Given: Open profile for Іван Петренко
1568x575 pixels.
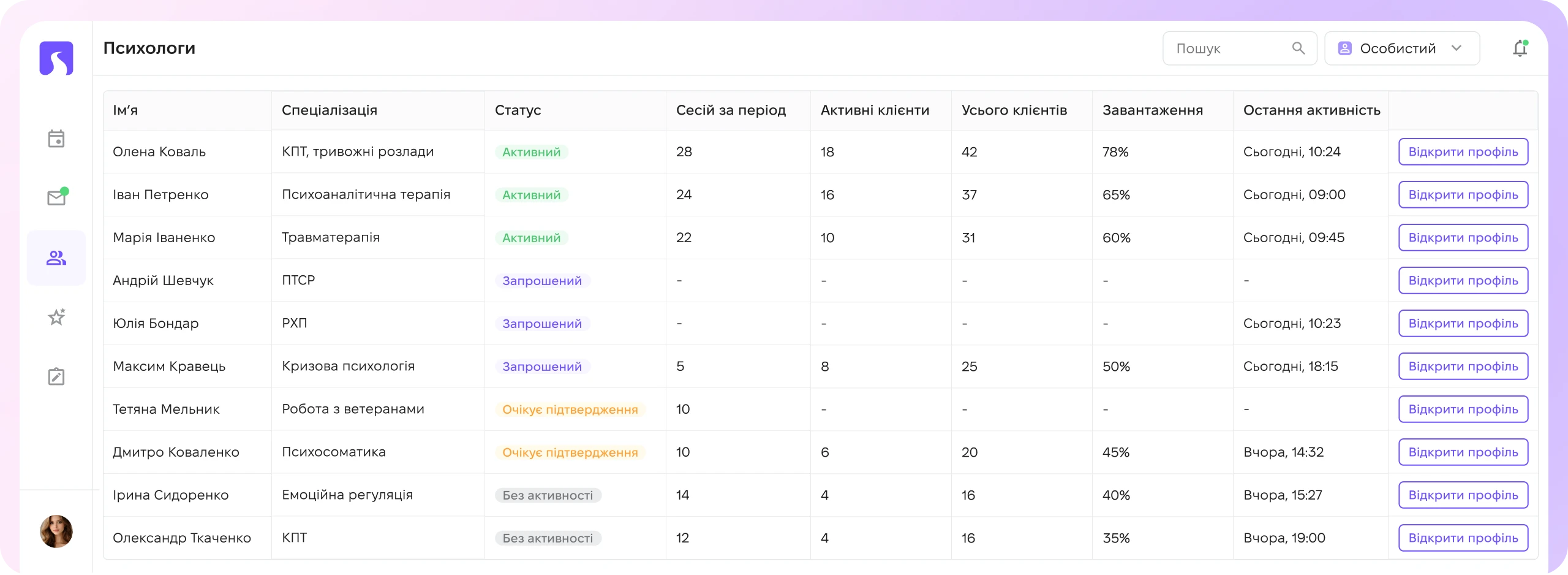Looking at the screenshot, I should tap(1463, 194).
